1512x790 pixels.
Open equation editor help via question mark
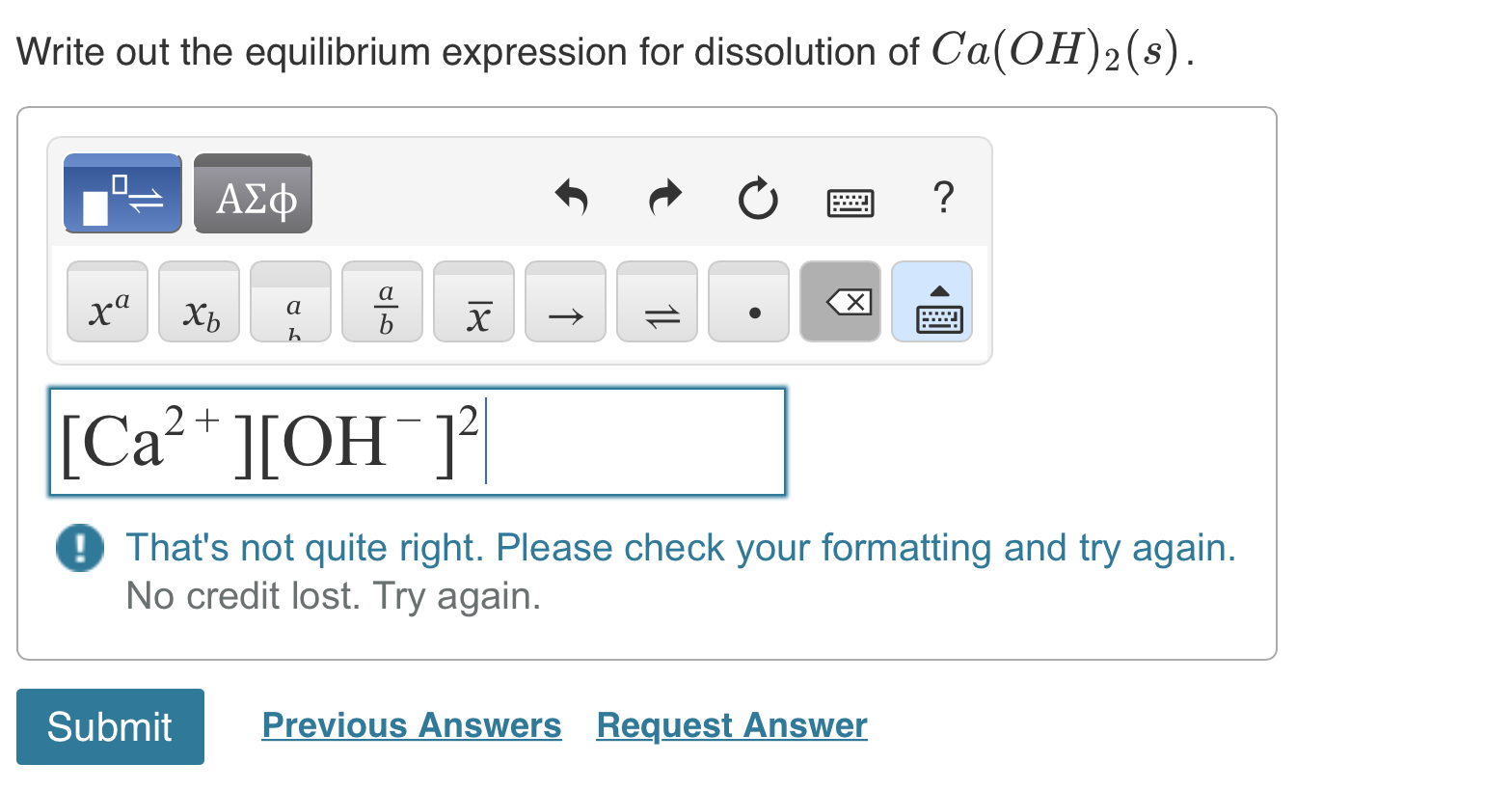[x=943, y=200]
